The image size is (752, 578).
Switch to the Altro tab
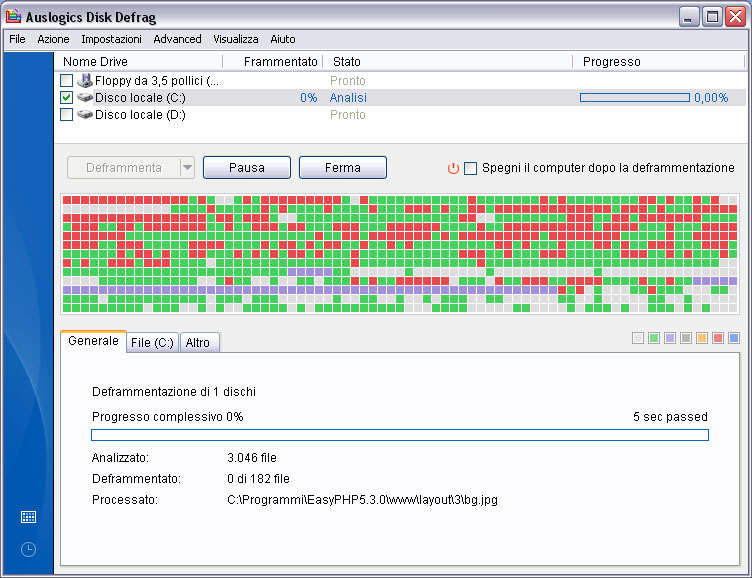pyautogui.click(x=198, y=342)
